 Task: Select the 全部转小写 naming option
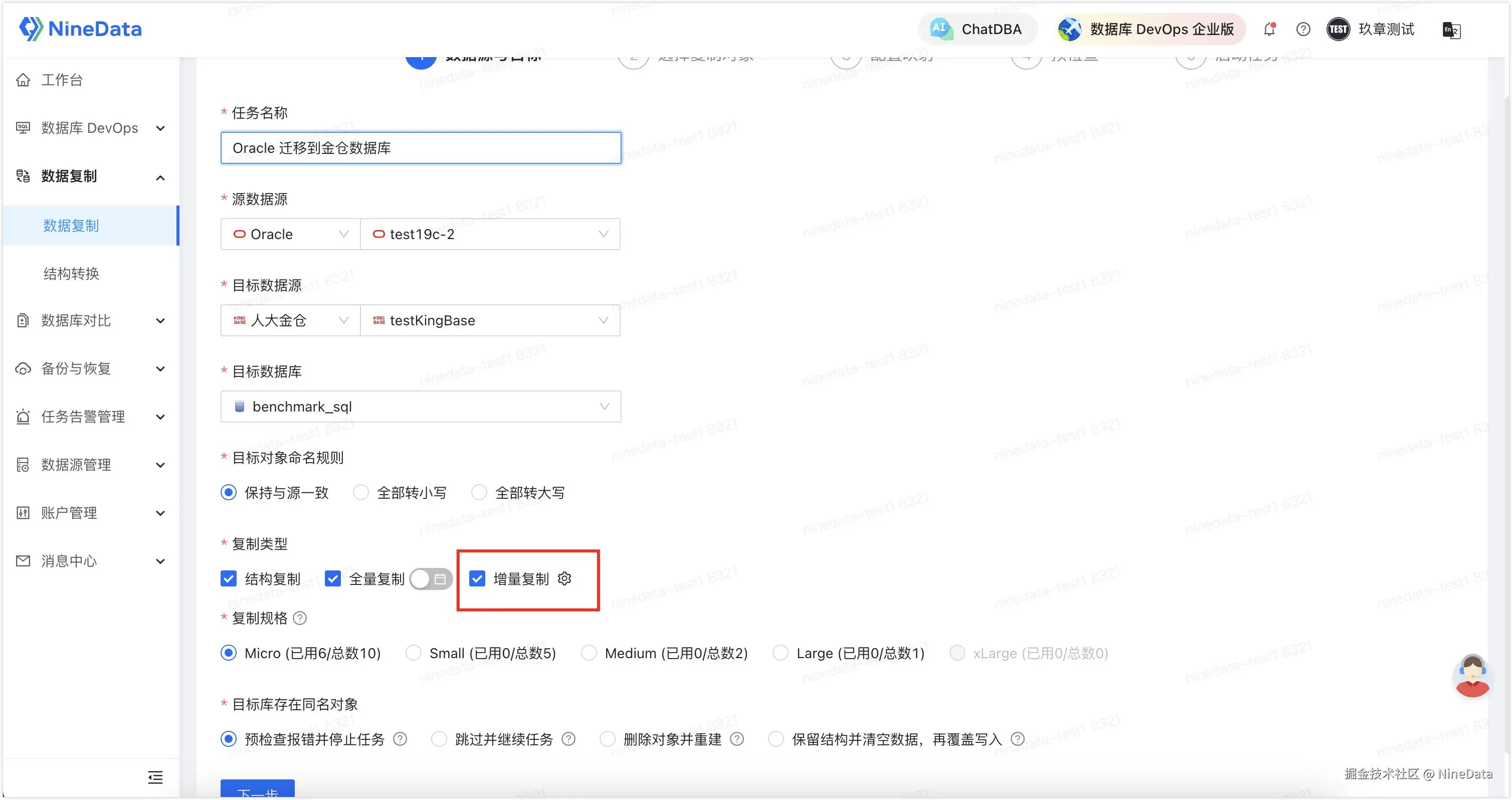[361, 492]
